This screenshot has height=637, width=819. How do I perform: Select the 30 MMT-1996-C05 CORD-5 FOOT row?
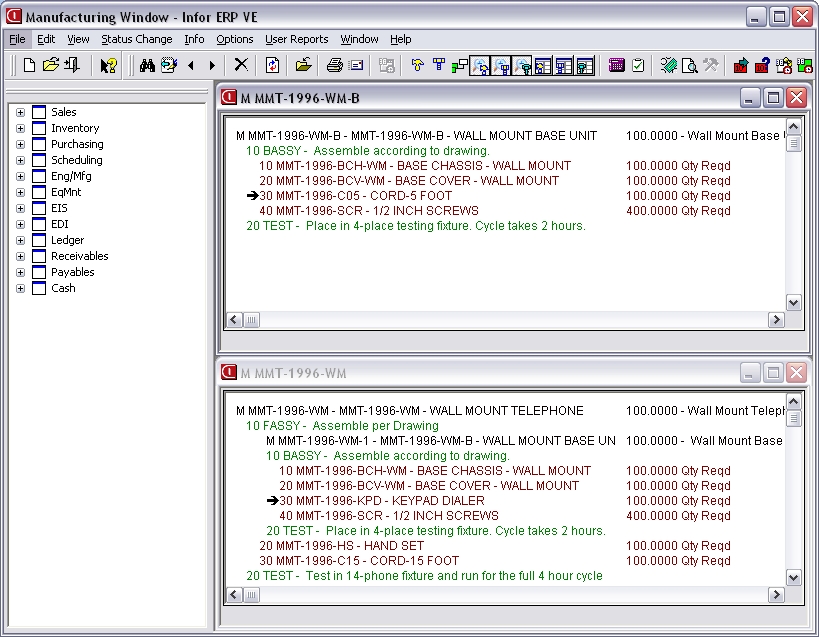pos(356,196)
